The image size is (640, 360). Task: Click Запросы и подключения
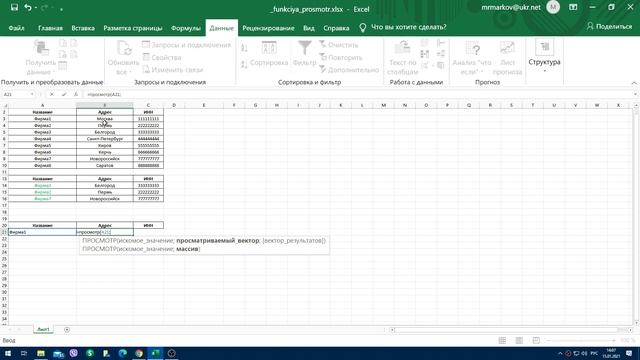(x=187, y=45)
